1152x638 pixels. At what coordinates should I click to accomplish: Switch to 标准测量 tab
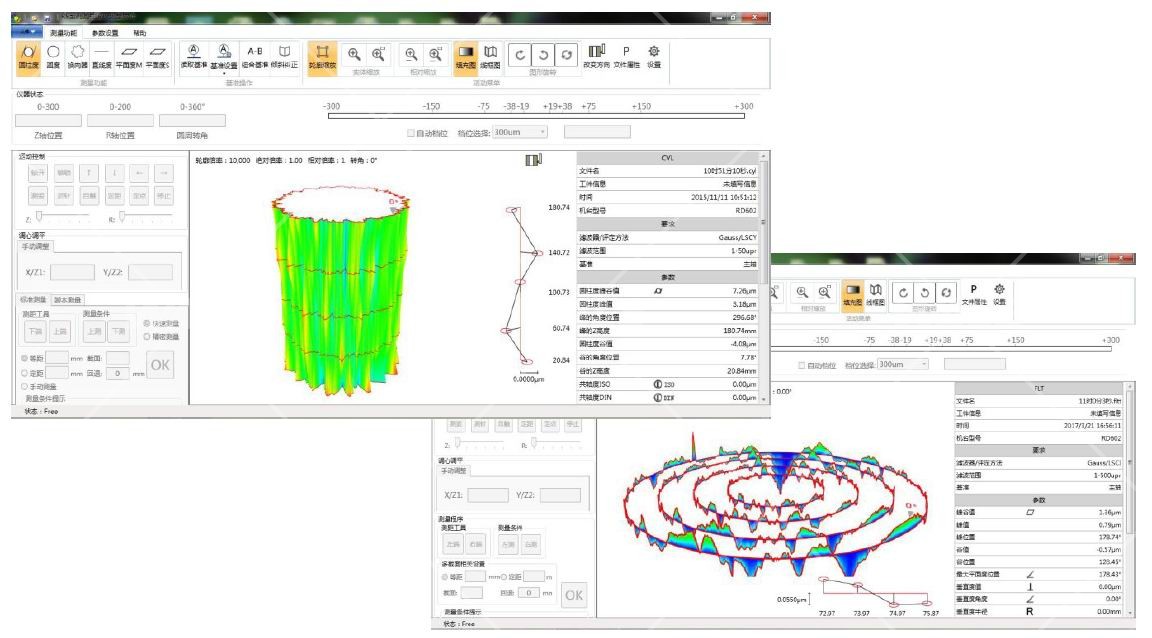pos(33,300)
